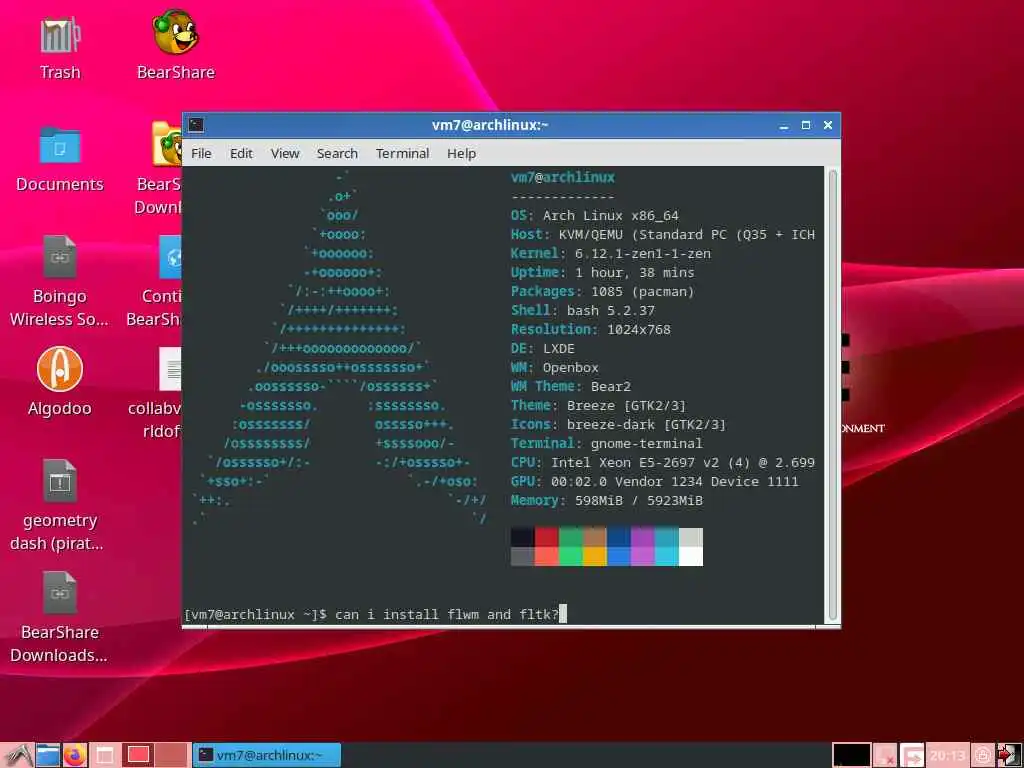This screenshot has height=768, width=1024.
Task: Click the 'Shell: bash 5.2.37' line
Action: [x=583, y=310]
